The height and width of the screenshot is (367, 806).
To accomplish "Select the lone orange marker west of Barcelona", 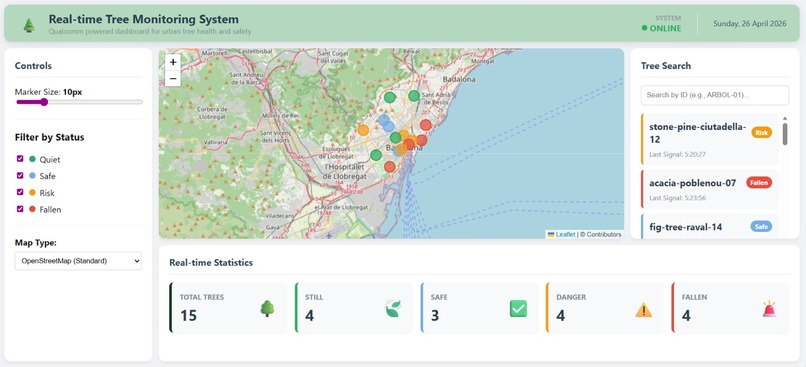I will [363, 130].
